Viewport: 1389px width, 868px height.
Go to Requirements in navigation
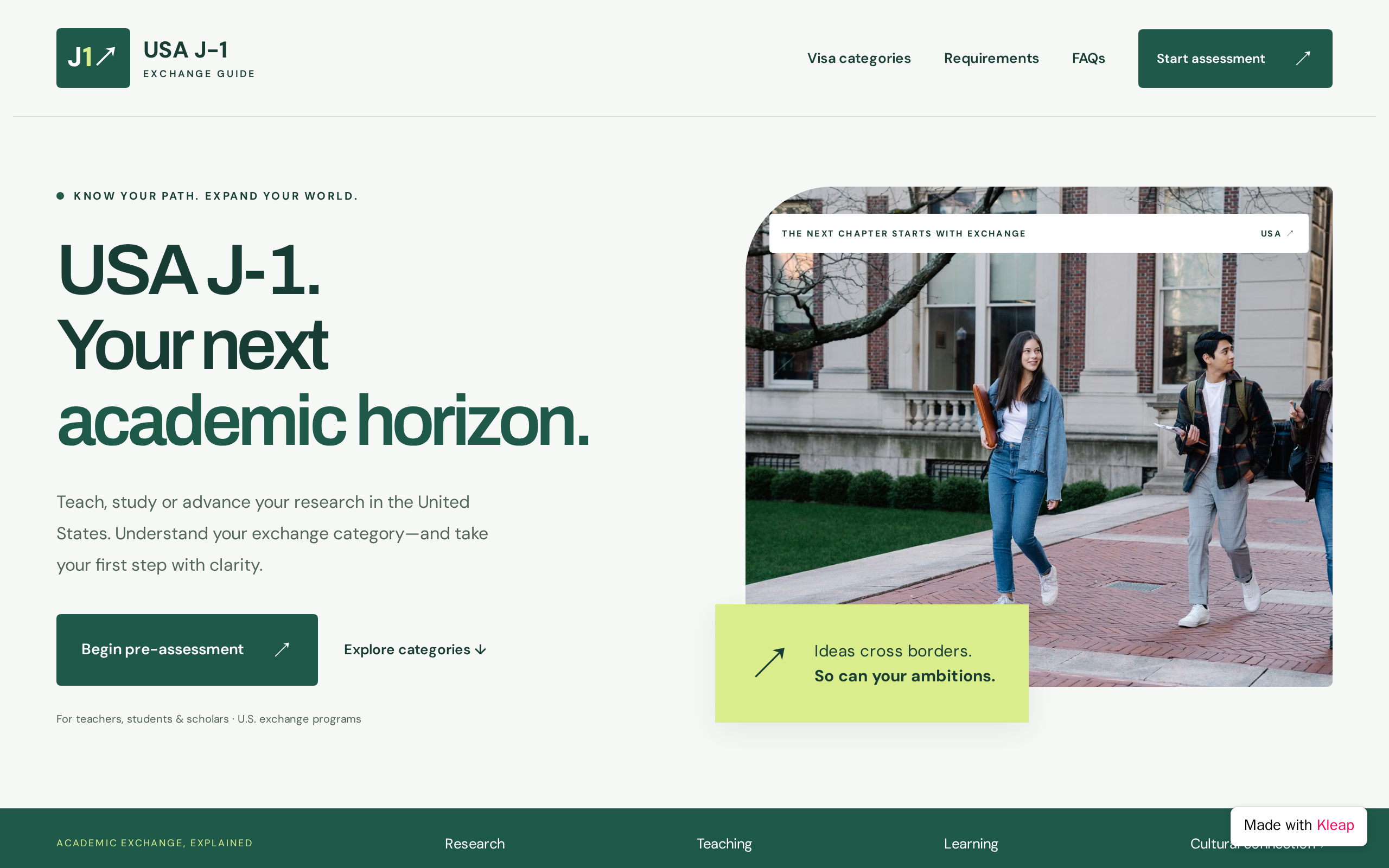[x=991, y=58]
